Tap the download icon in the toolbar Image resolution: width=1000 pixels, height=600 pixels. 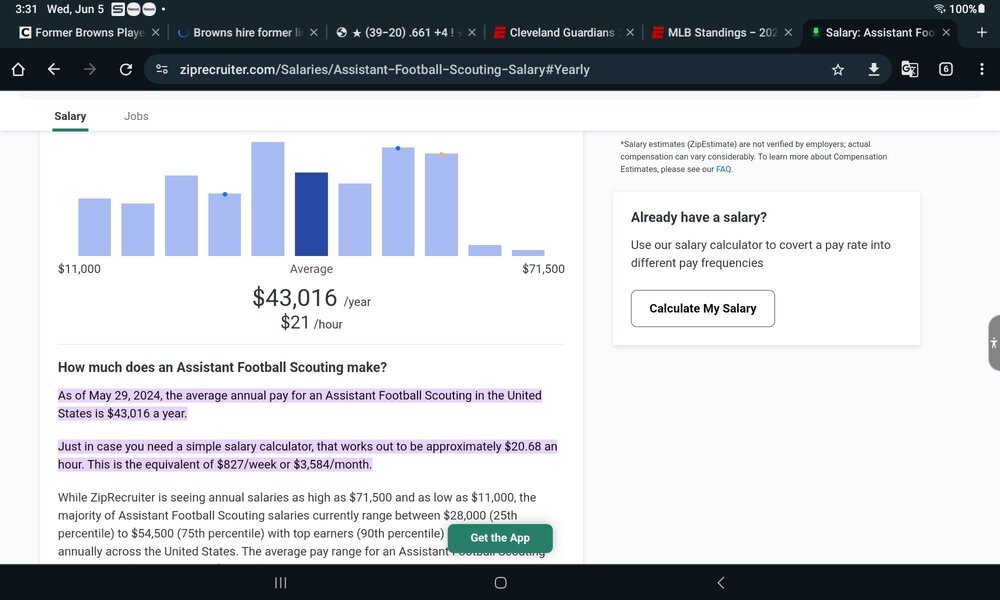(x=874, y=70)
